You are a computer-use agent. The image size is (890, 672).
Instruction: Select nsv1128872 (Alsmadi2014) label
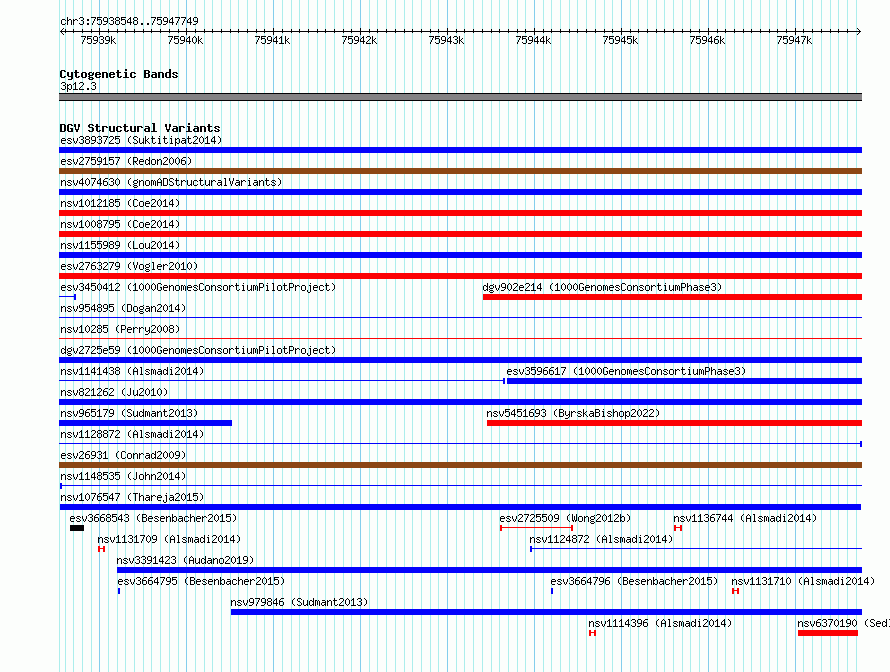click(x=132, y=434)
